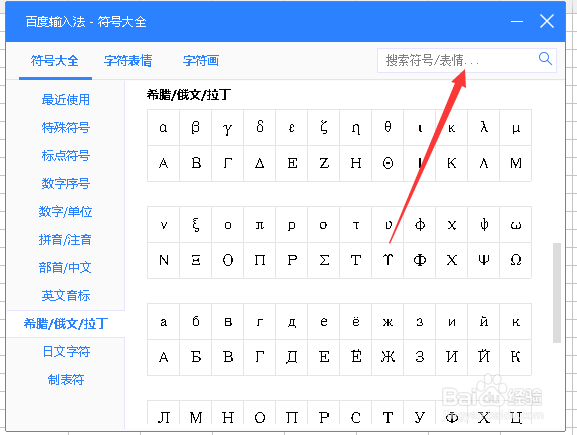Insert lowercase Greek psi ψ
This screenshot has height=435, width=577.
(484, 224)
